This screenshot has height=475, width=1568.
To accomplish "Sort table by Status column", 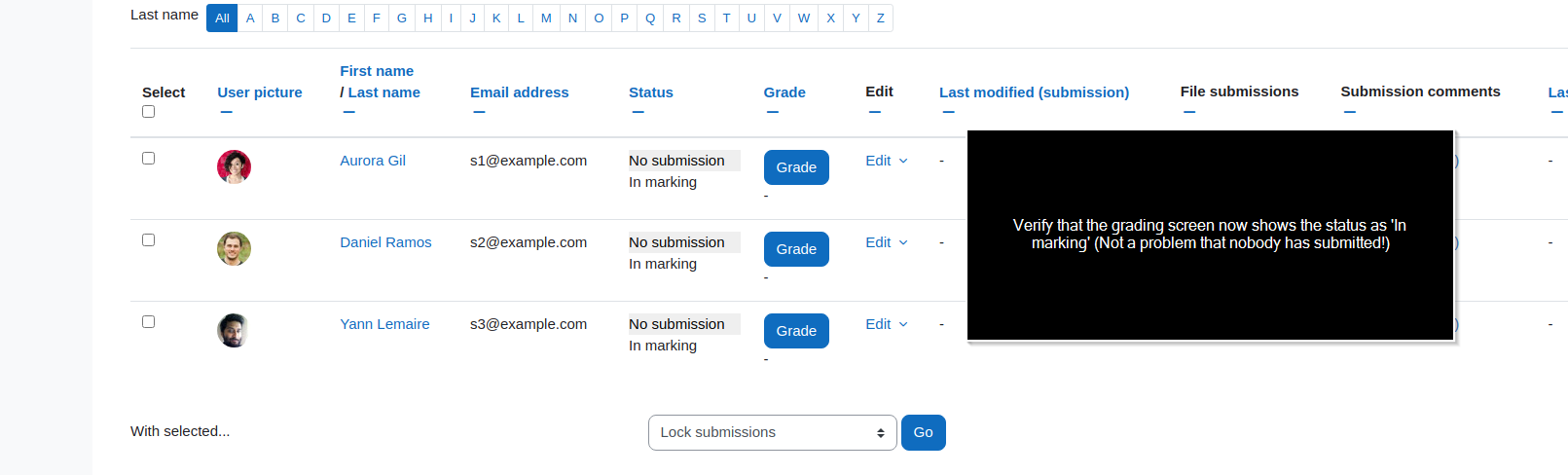I will coord(651,92).
